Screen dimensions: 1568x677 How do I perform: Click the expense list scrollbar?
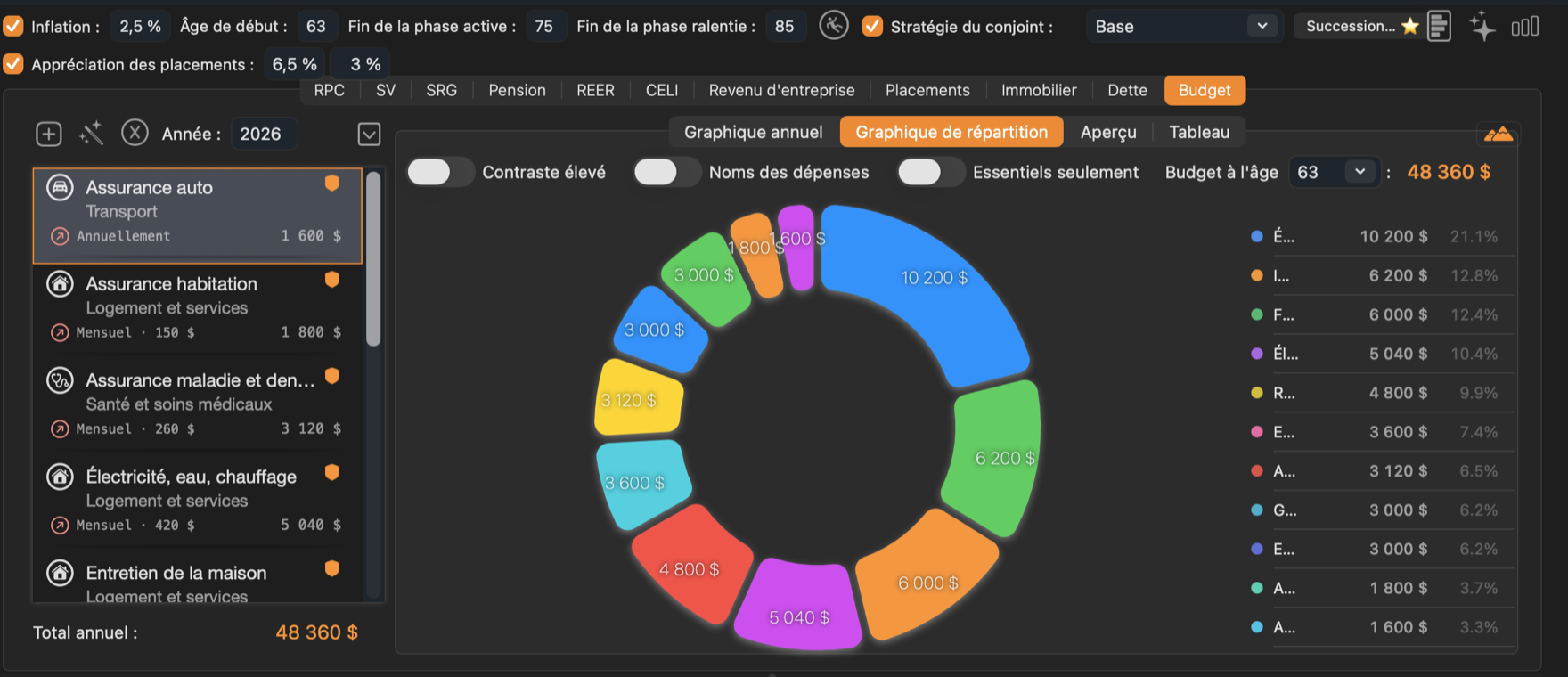click(373, 258)
